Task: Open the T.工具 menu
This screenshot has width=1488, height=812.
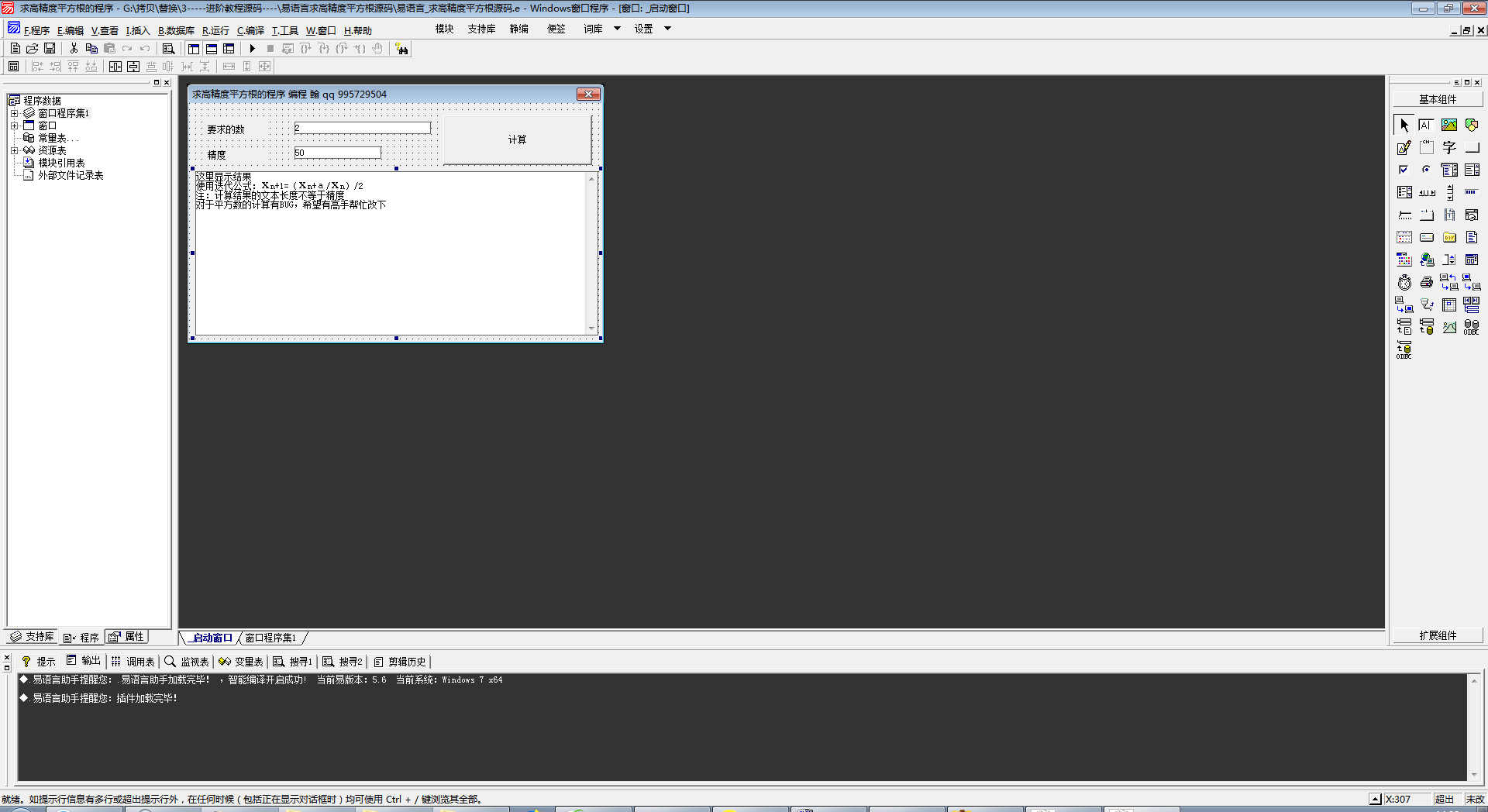Action: (284, 30)
